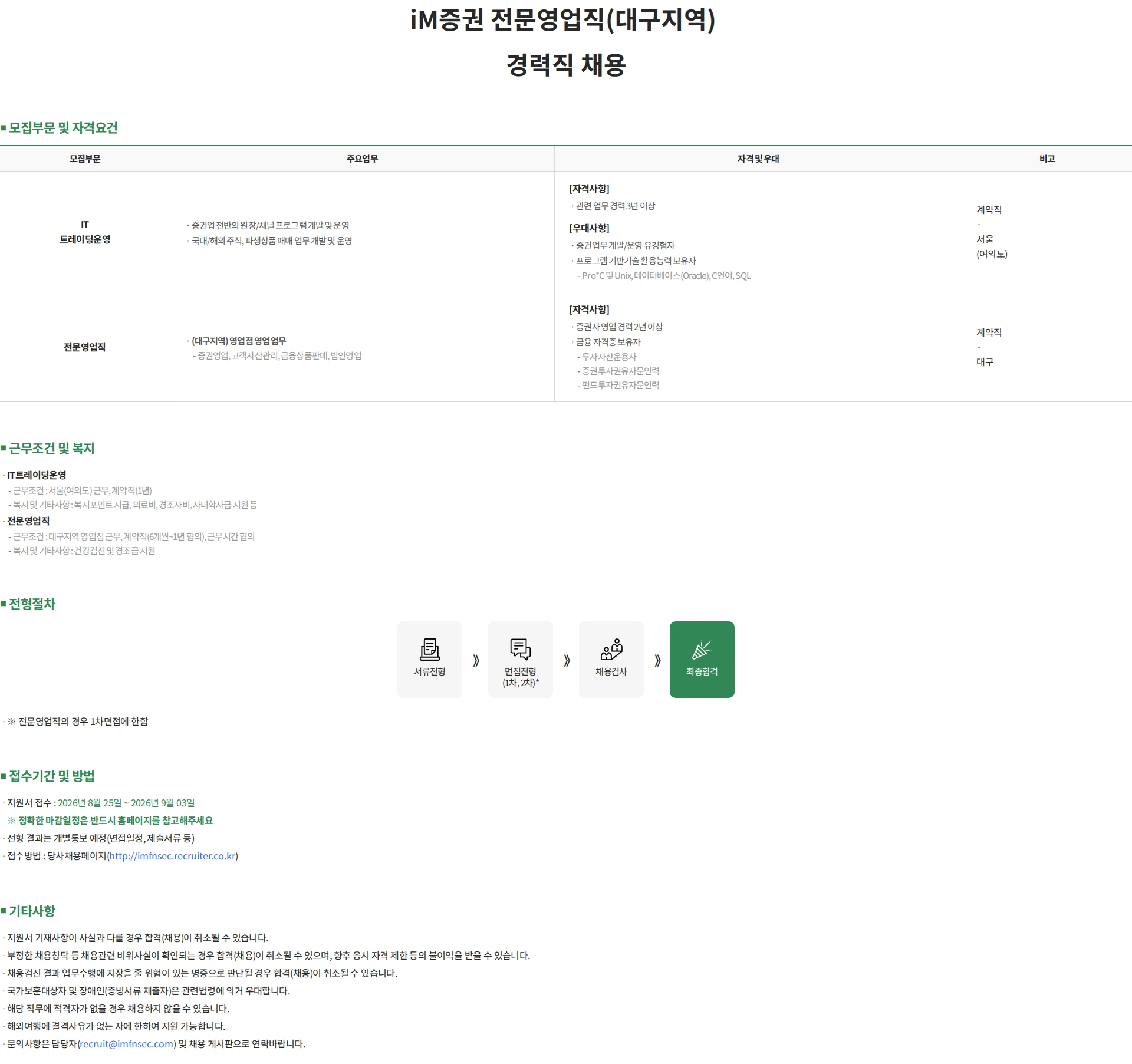Click the arrow between 면접전형 and 채용검사
This screenshot has height=1064, width=1132.
[x=567, y=660]
